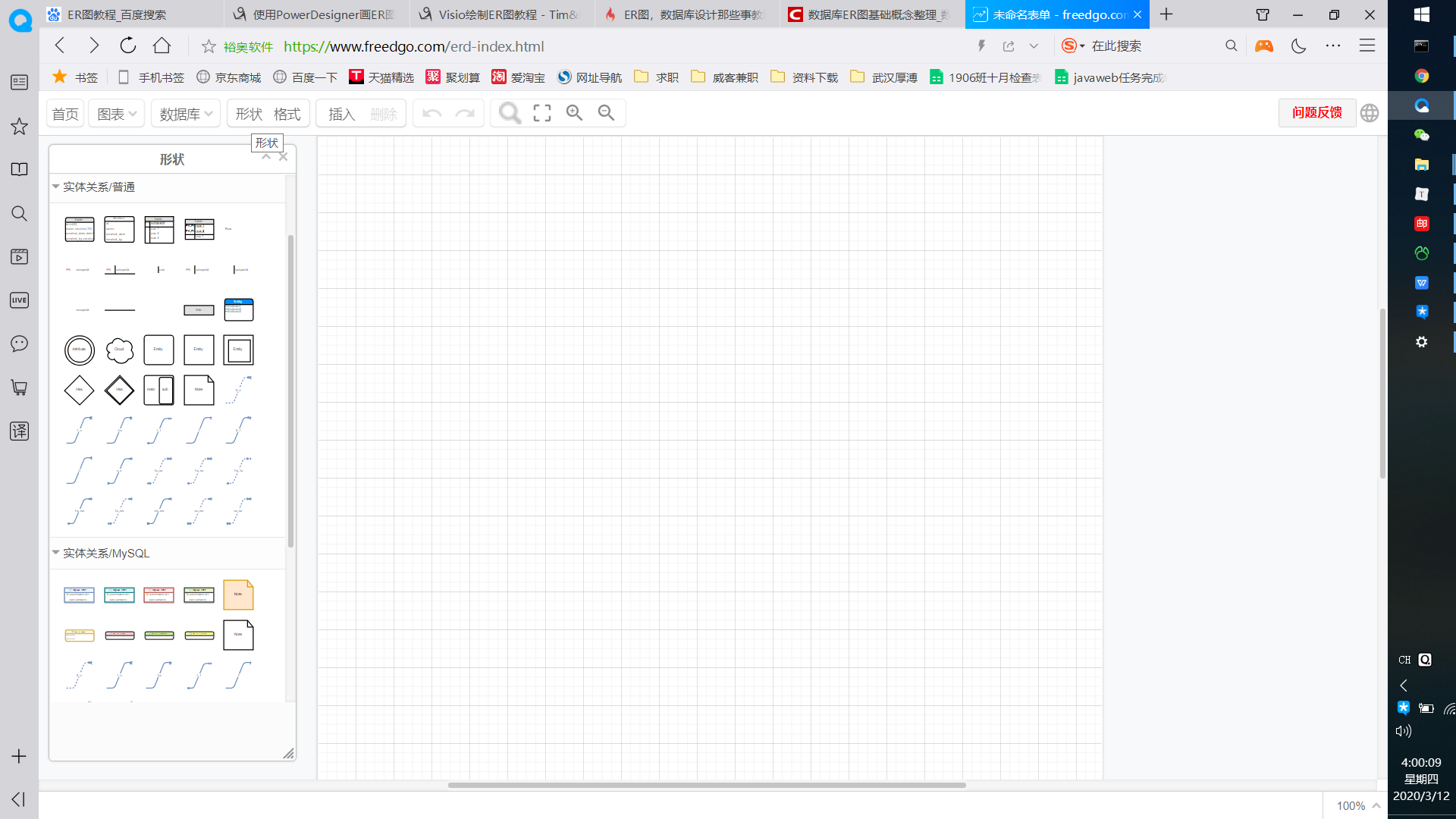
Task: Select the cloud shape in the palette
Action: [x=119, y=350]
